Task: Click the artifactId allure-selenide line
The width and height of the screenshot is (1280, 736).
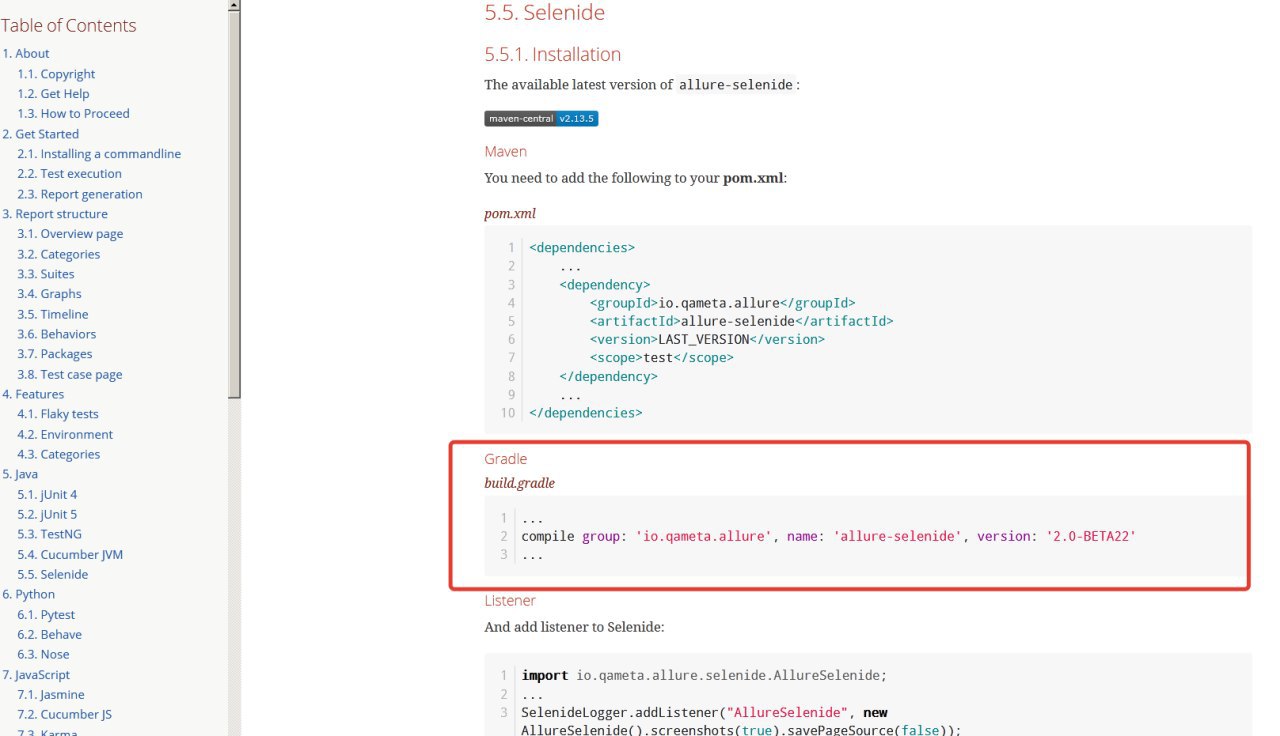Action: 741,321
